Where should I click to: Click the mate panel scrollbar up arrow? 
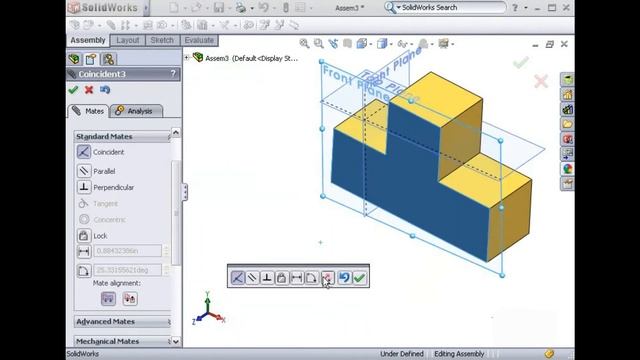click(176, 132)
